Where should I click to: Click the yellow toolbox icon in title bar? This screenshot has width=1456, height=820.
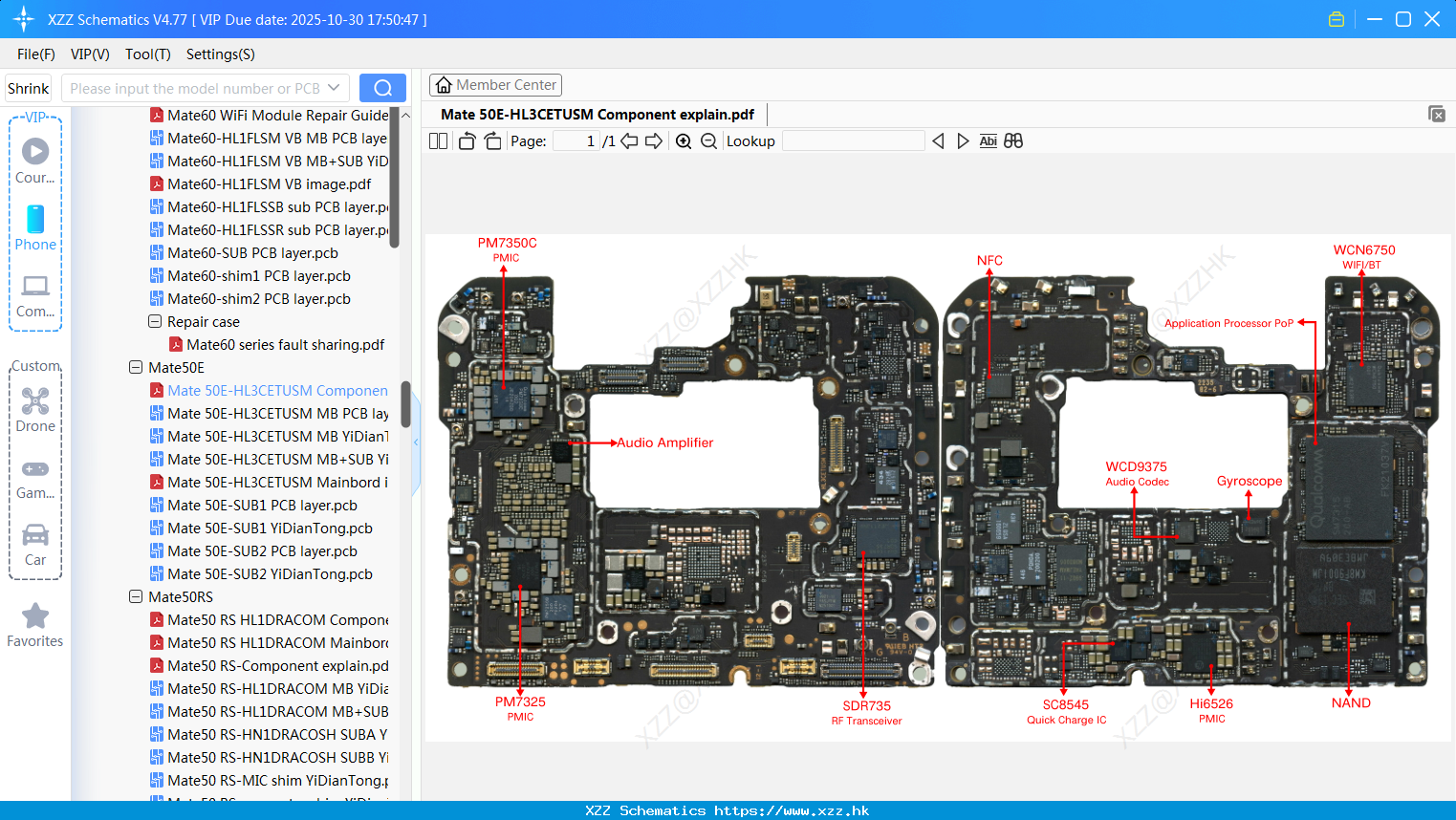click(1336, 19)
